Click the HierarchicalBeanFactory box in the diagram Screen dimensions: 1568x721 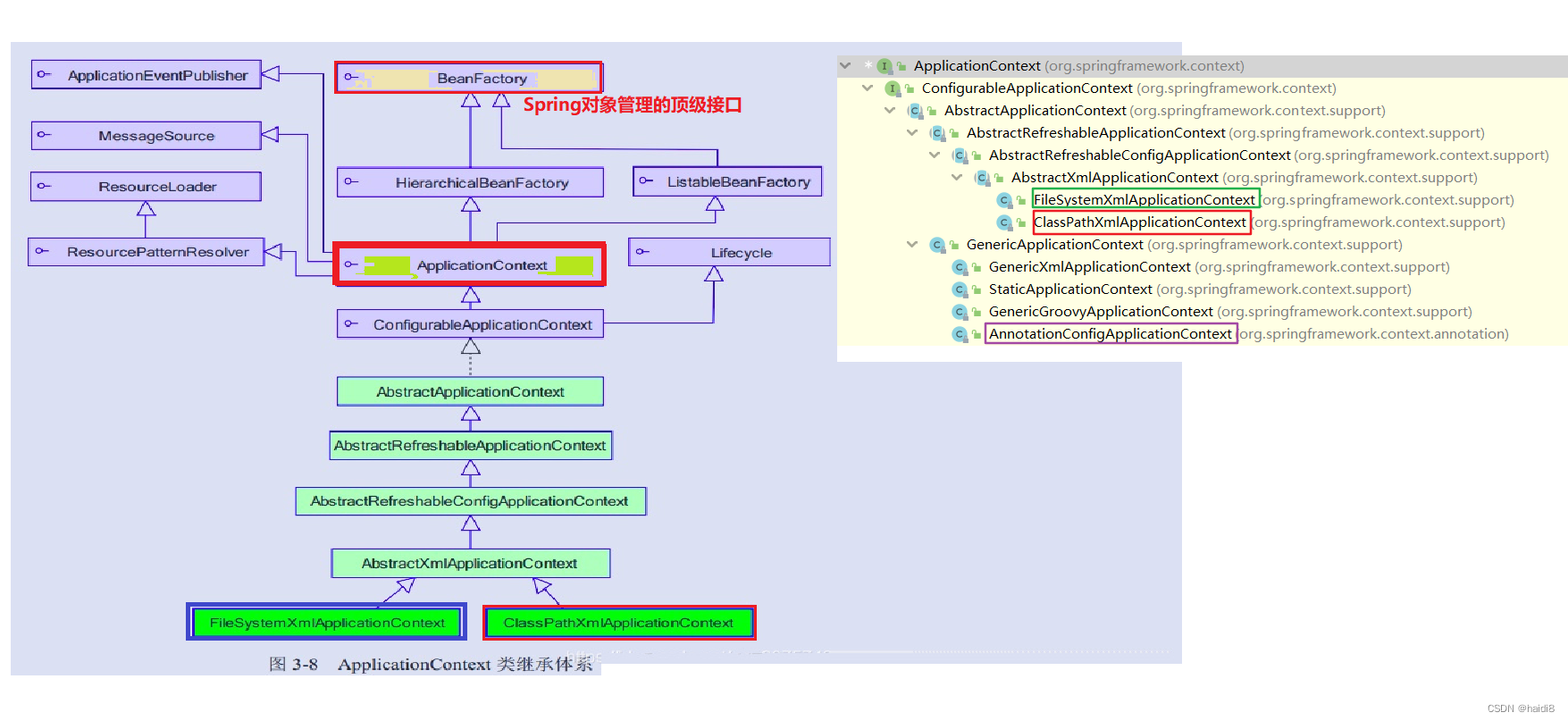[470, 182]
